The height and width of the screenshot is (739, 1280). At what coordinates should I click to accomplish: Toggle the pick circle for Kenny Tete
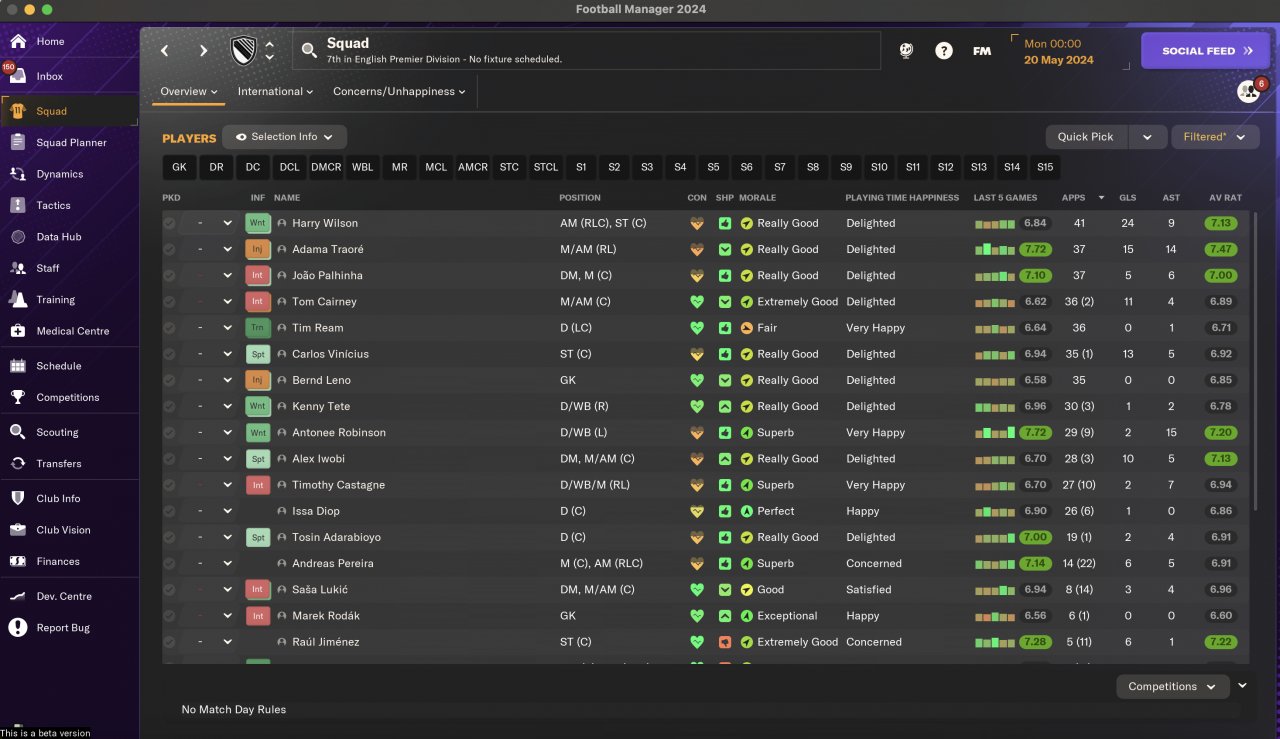coord(169,406)
